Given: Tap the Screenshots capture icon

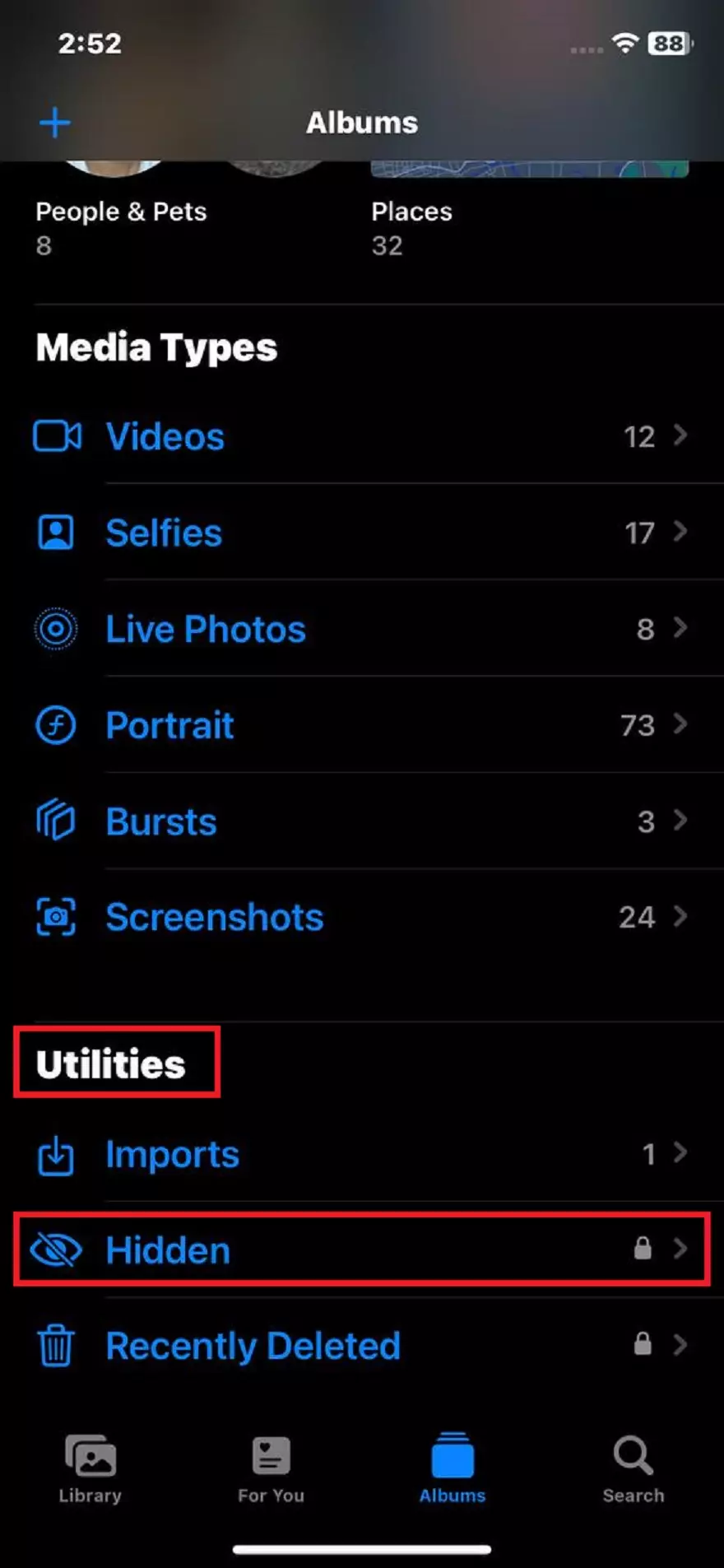Looking at the screenshot, I should point(56,917).
